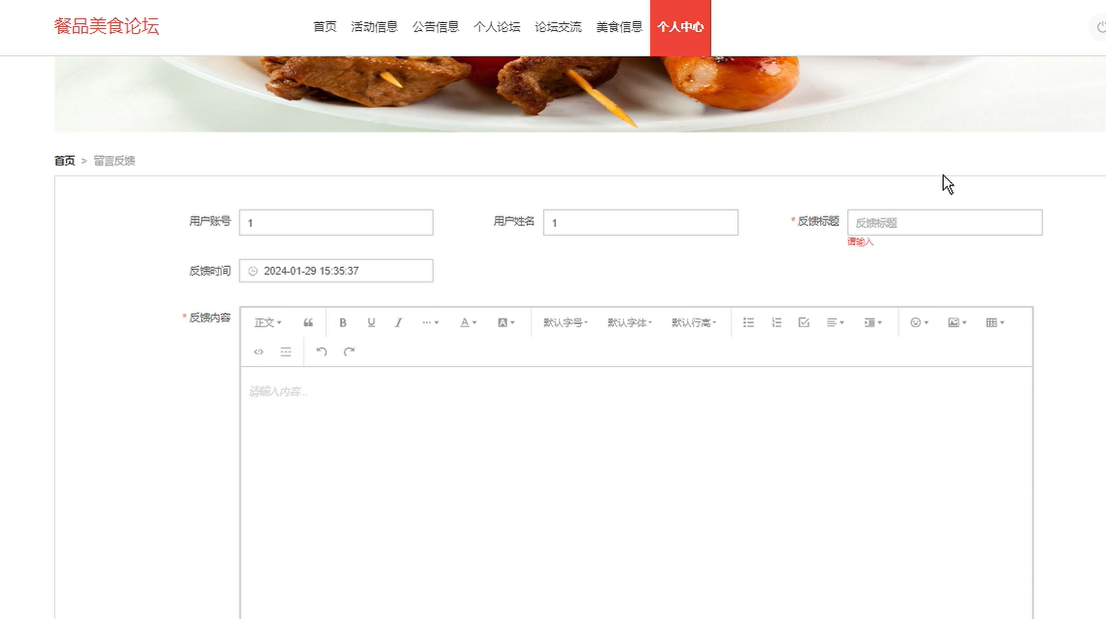Click into the 反馈内容 editor text area
This screenshot has width=1106, height=619.
636,493
